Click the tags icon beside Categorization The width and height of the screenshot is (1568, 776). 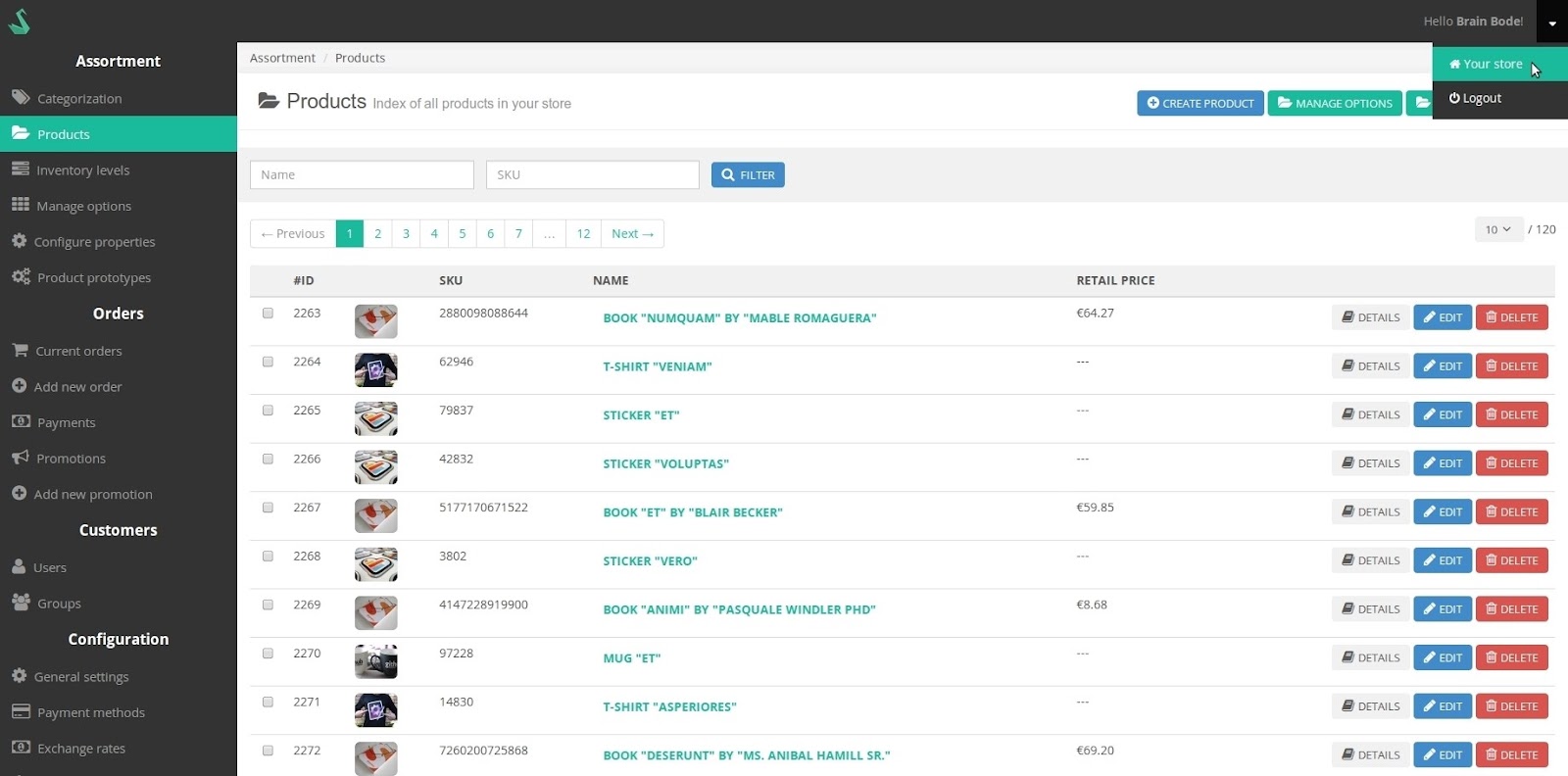(x=21, y=97)
